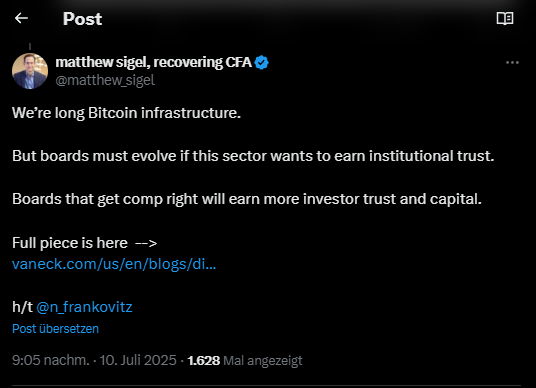Click the Mal angezeigt label
Screen dimensions: 536x388
263,361
